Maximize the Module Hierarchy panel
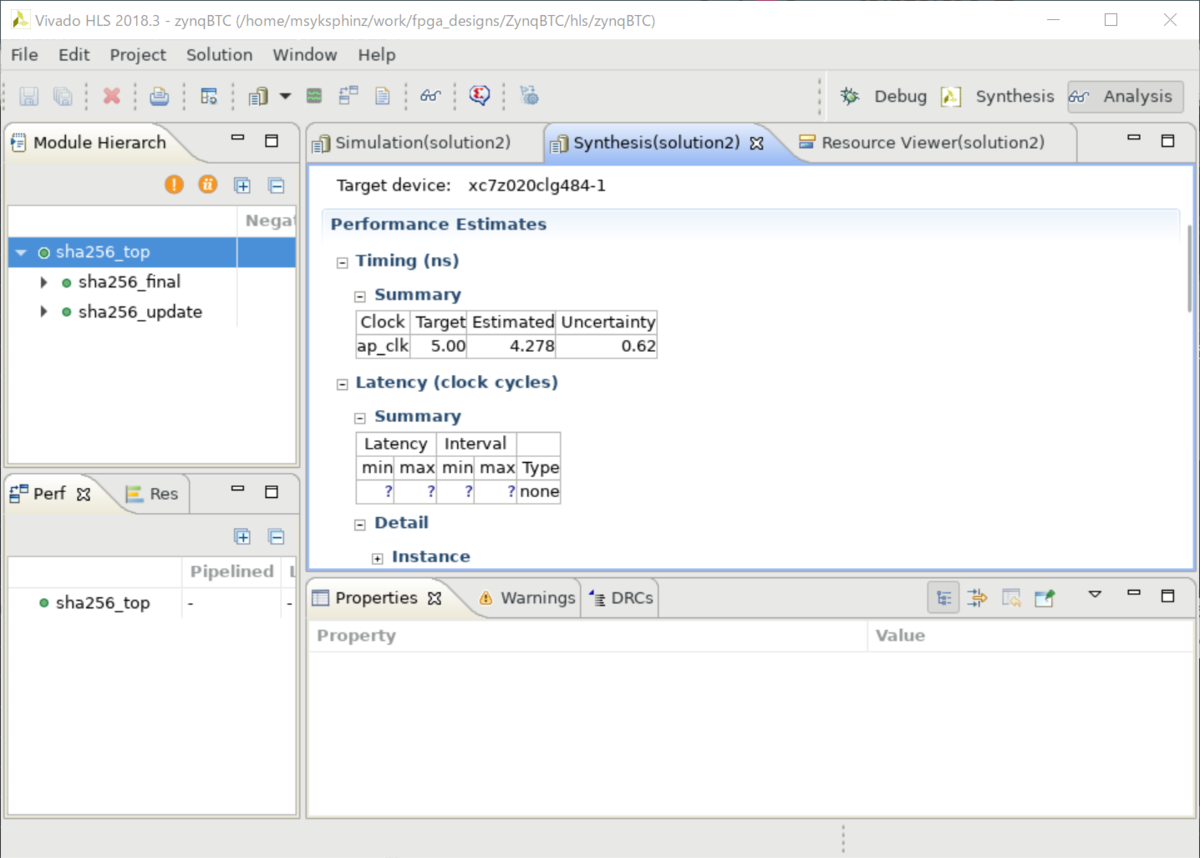This screenshot has height=858, width=1200. (x=271, y=141)
